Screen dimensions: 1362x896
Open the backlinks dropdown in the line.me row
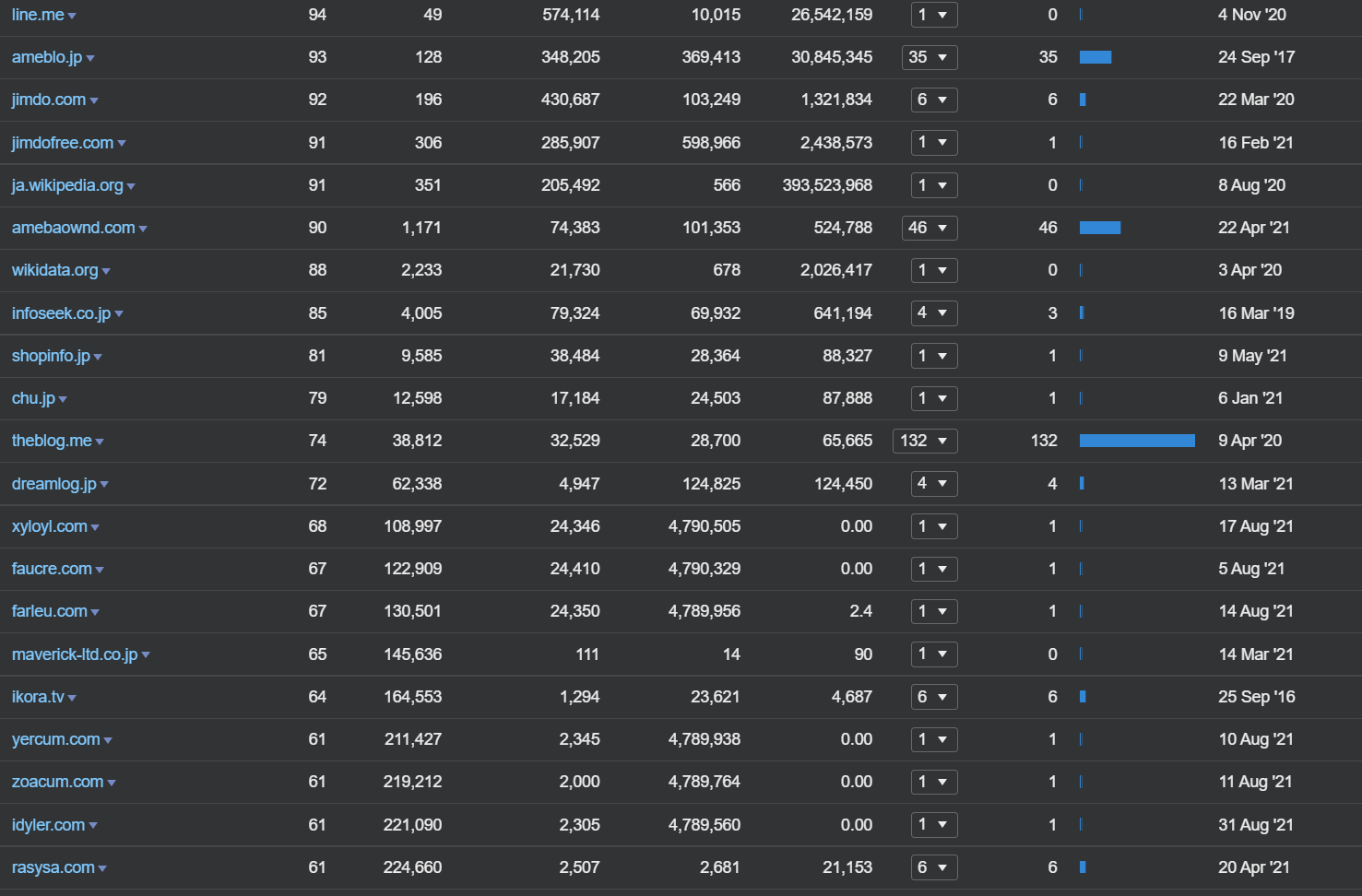click(x=934, y=15)
